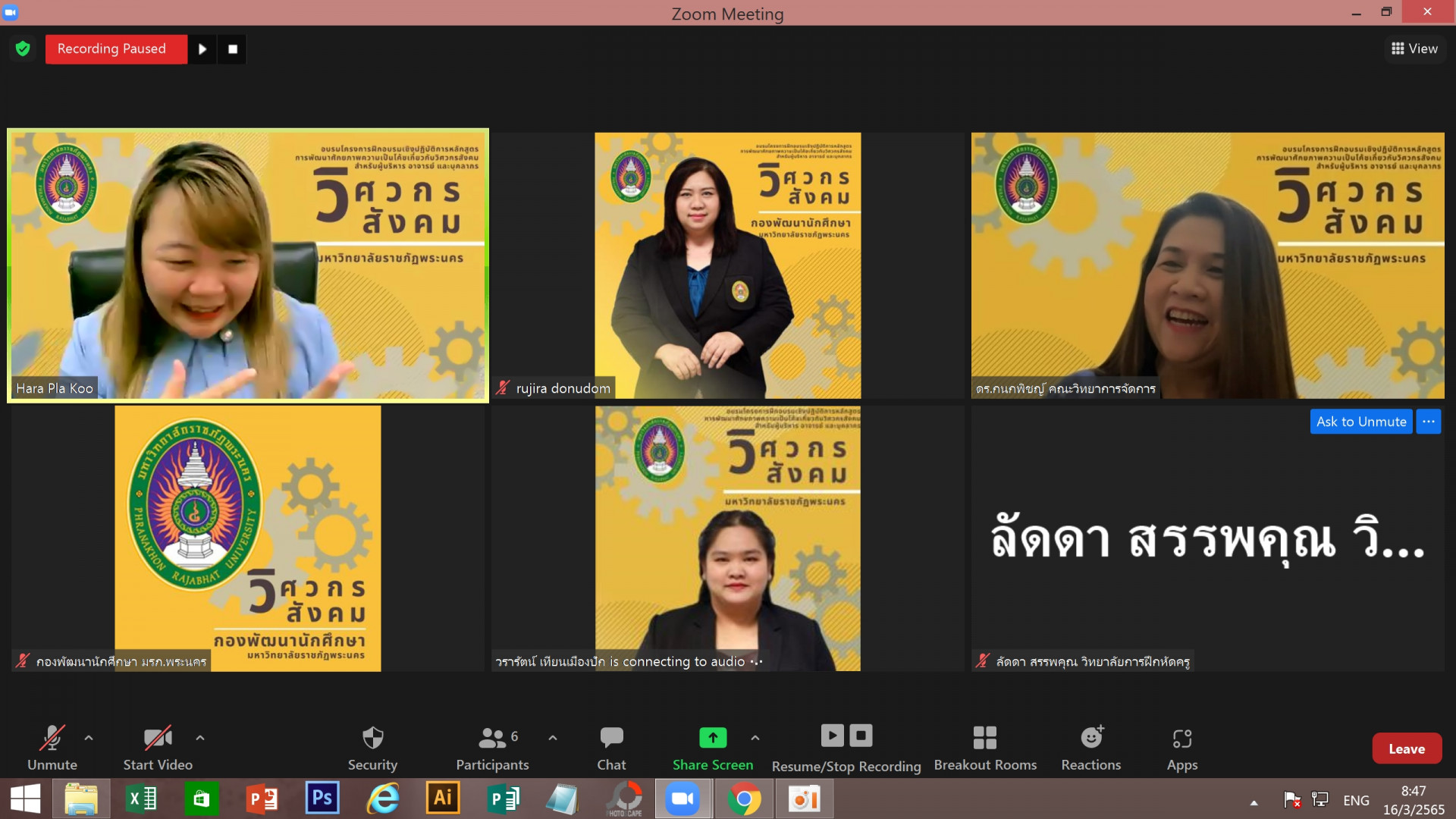Open Excel from taskbar
Image resolution: width=1456 pixels, height=819 pixels.
(x=141, y=799)
